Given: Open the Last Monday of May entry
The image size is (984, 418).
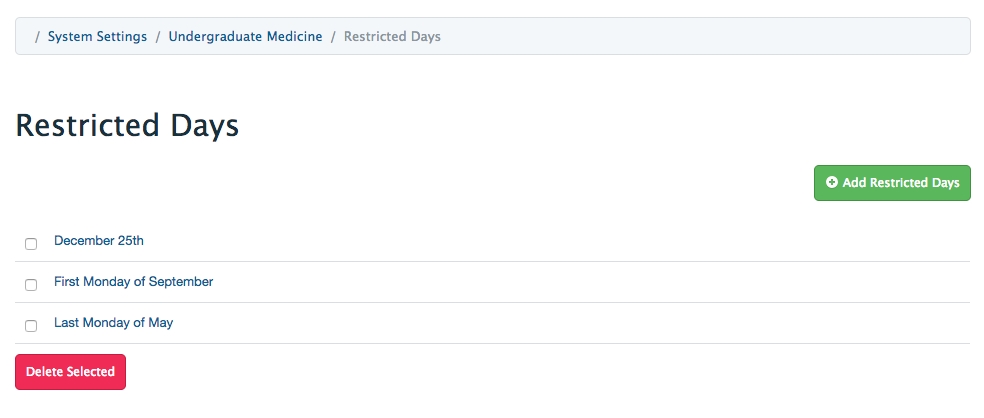Looking at the screenshot, I should [x=113, y=323].
